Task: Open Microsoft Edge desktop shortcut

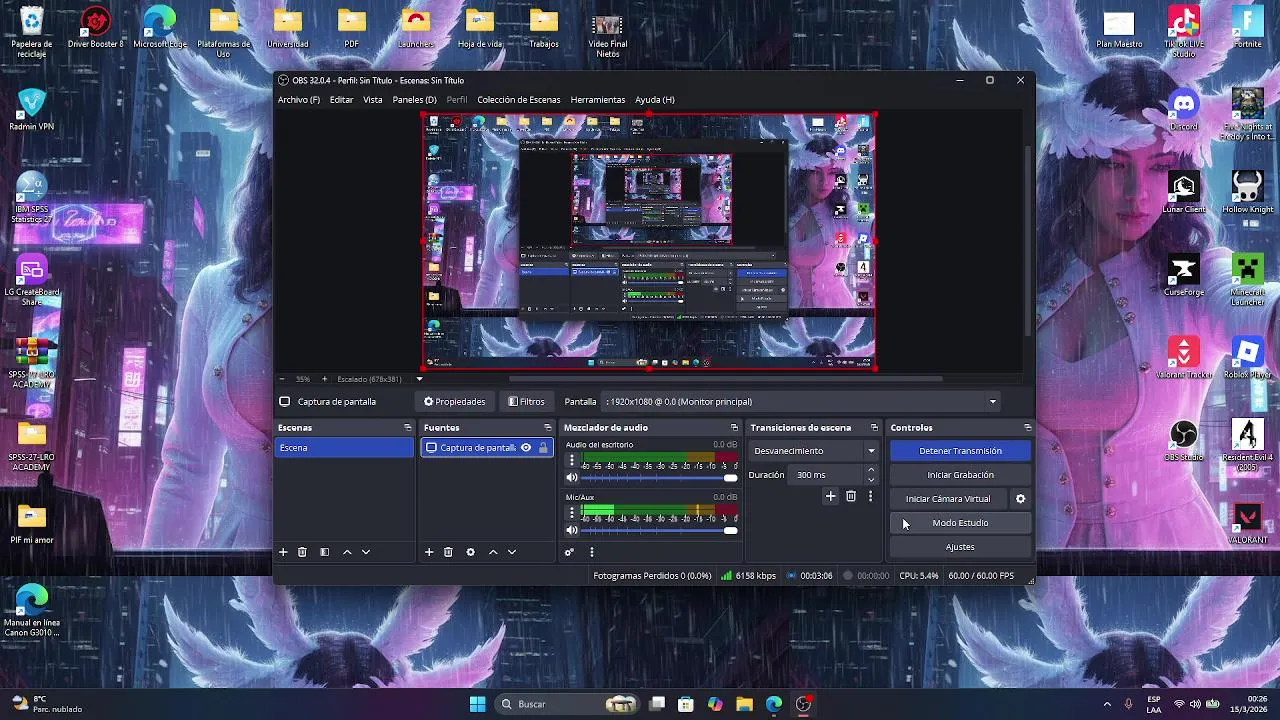Action: pyautogui.click(x=160, y=27)
